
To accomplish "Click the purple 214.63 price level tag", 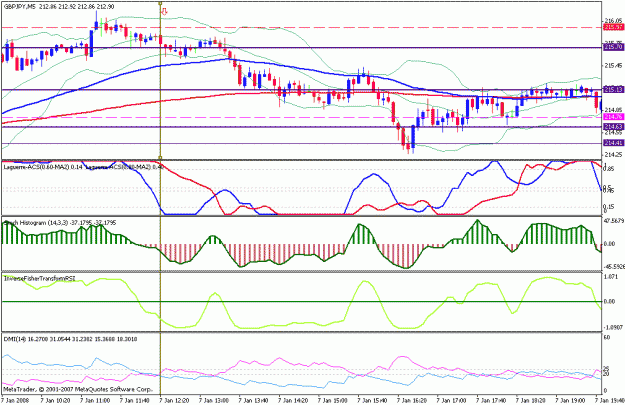I will 614,126.
